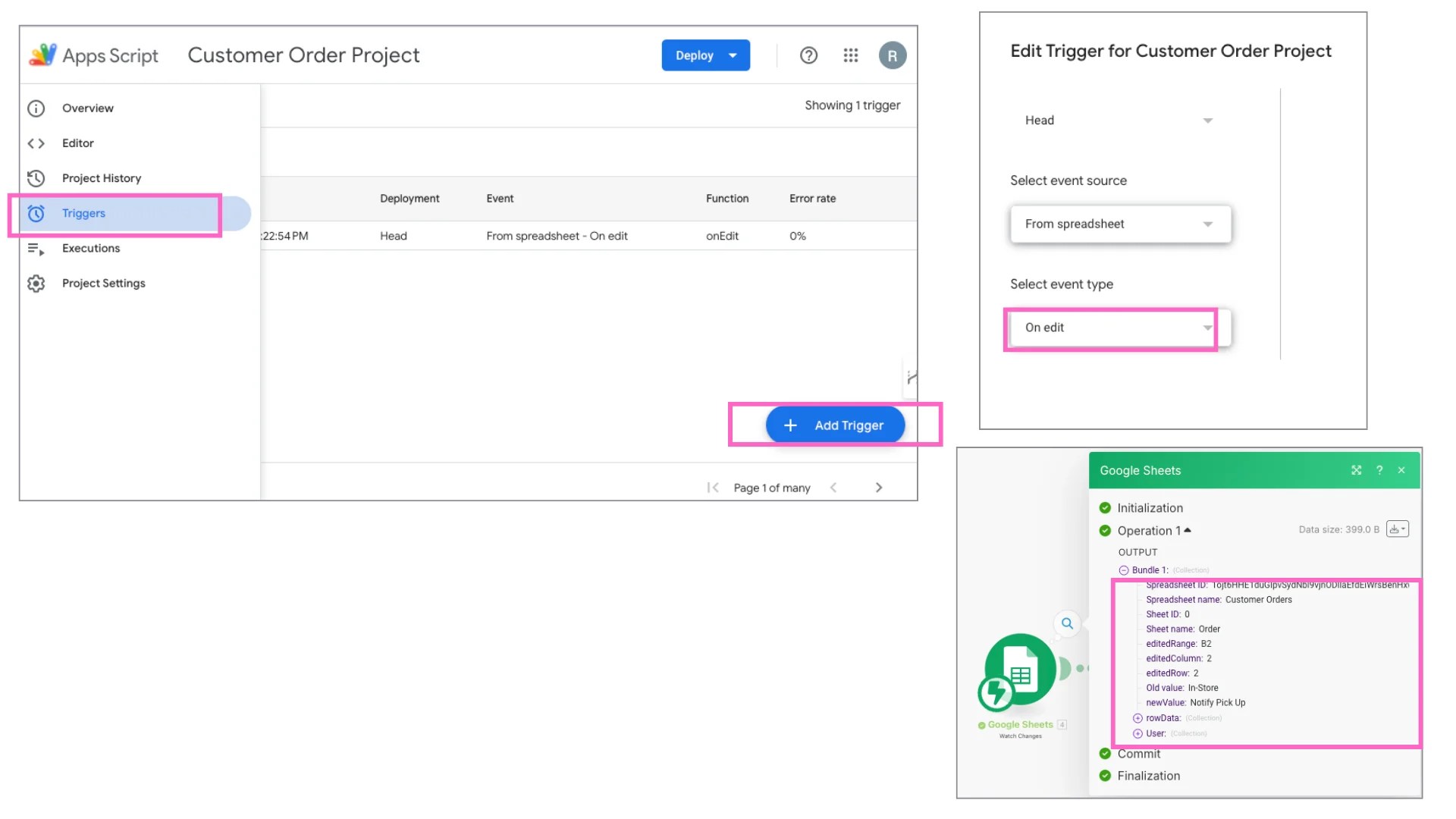The width and height of the screenshot is (1456, 819).
Task: Click the Deployment column header
Action: click(x=409, y=199)
